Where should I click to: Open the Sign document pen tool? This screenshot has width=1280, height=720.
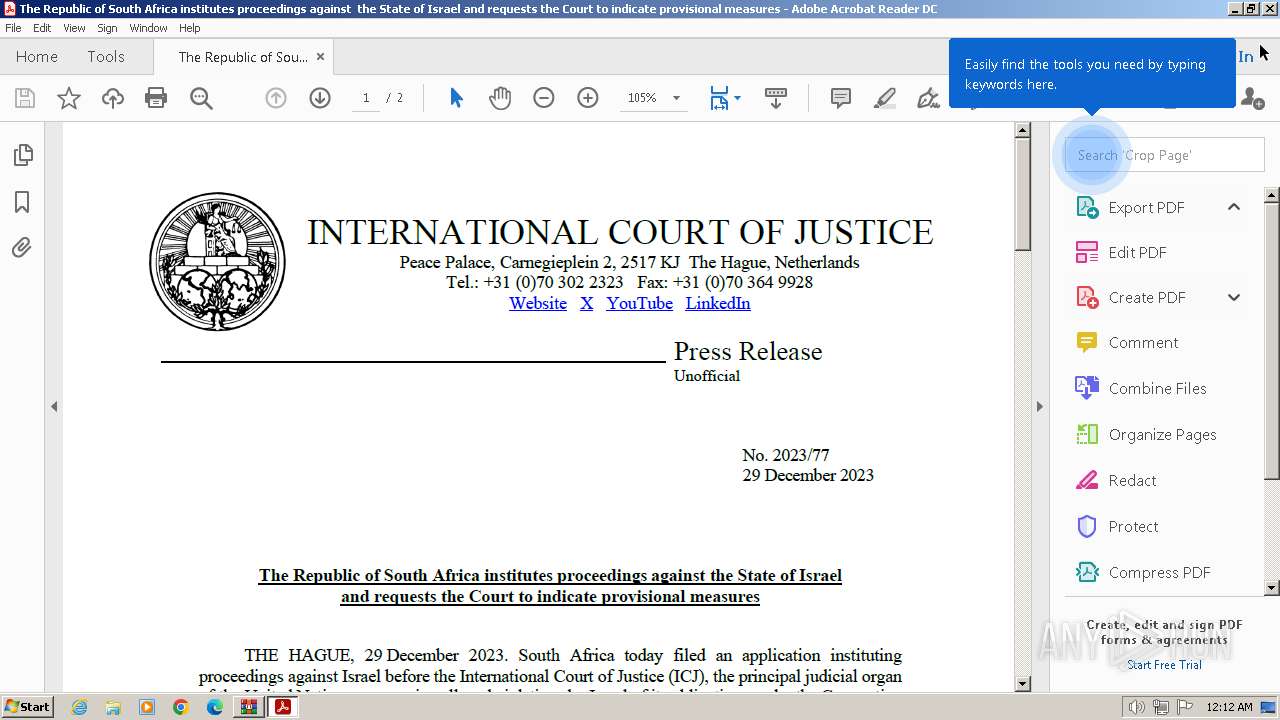tap(928, 98)
